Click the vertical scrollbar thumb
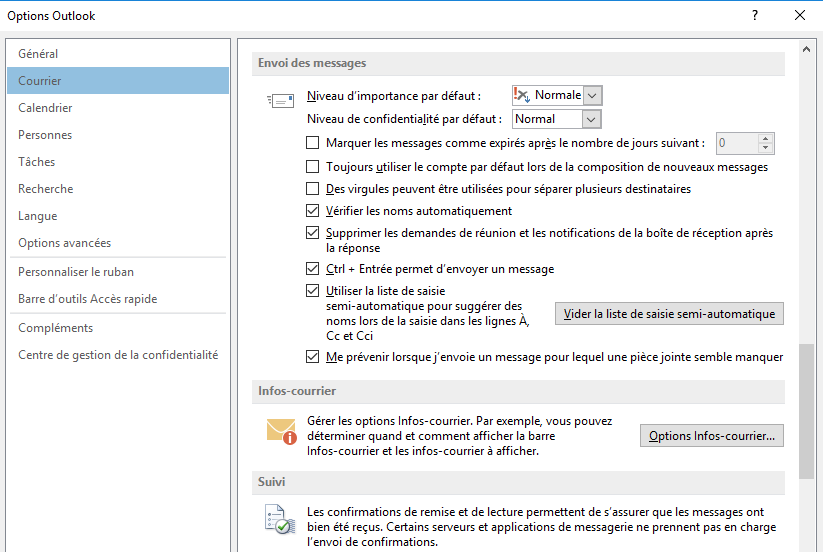Screen dimensions: 823x552 pyautogui.click(x=806, y=411)
